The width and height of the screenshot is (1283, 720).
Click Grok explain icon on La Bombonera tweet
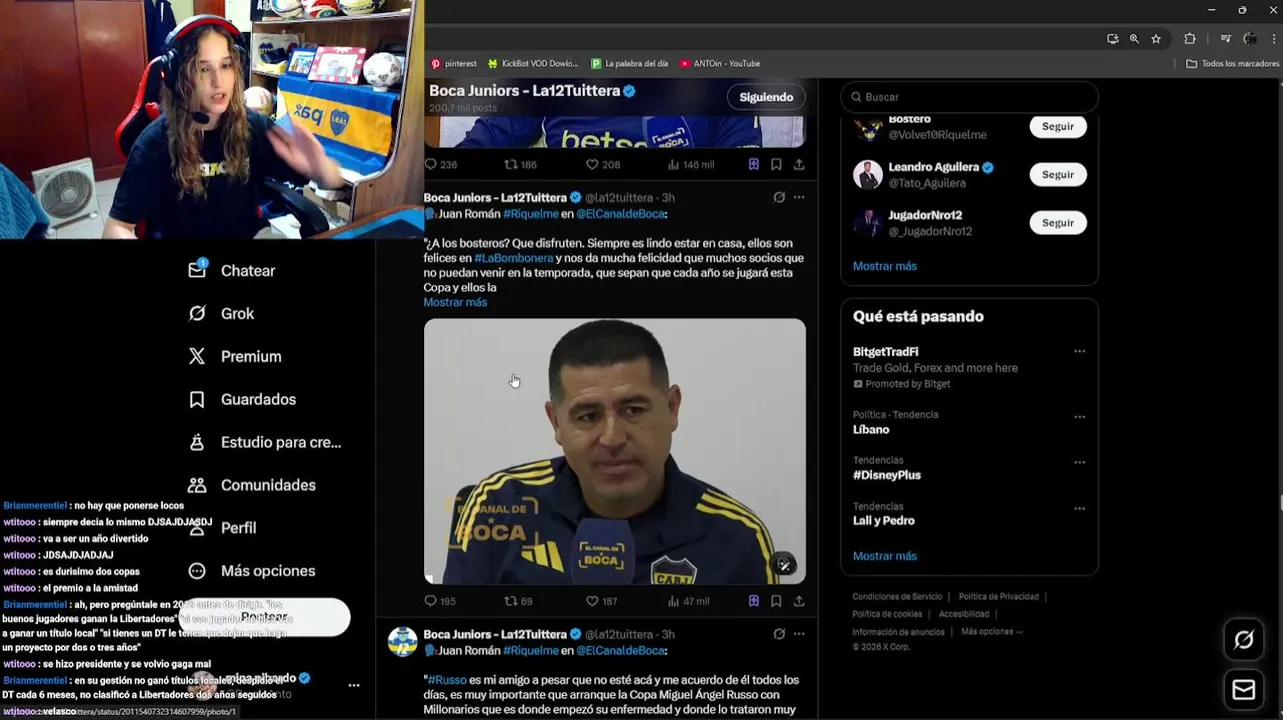click(x=779, y=197)
